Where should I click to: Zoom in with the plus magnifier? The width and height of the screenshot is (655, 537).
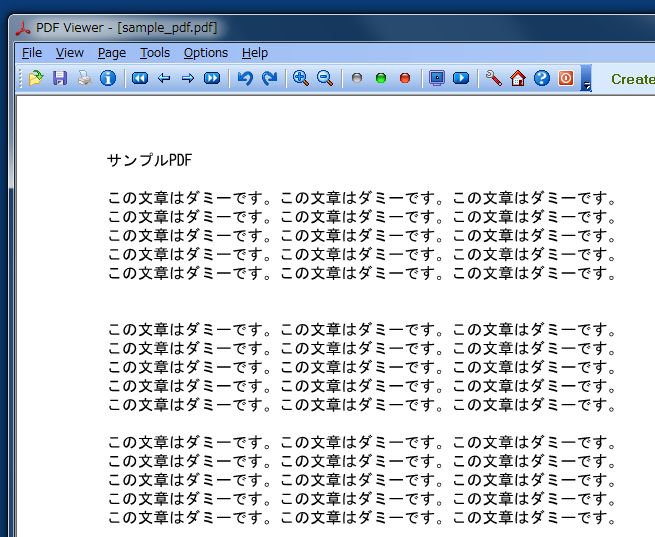(301, 78)
